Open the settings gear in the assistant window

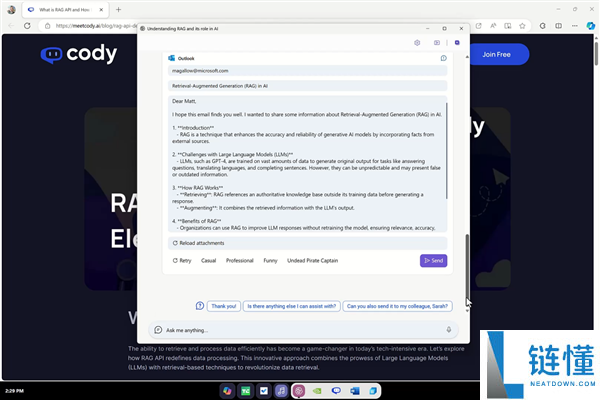click(x=417, y=43)
